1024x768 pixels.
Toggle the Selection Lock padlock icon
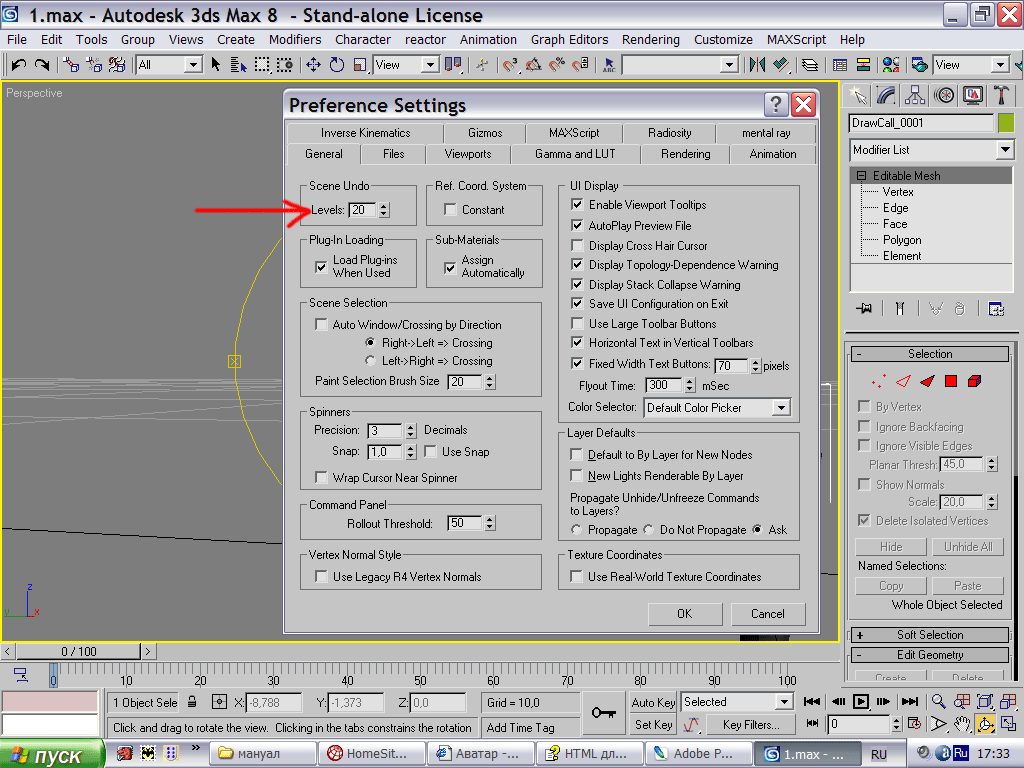[192, 702]
